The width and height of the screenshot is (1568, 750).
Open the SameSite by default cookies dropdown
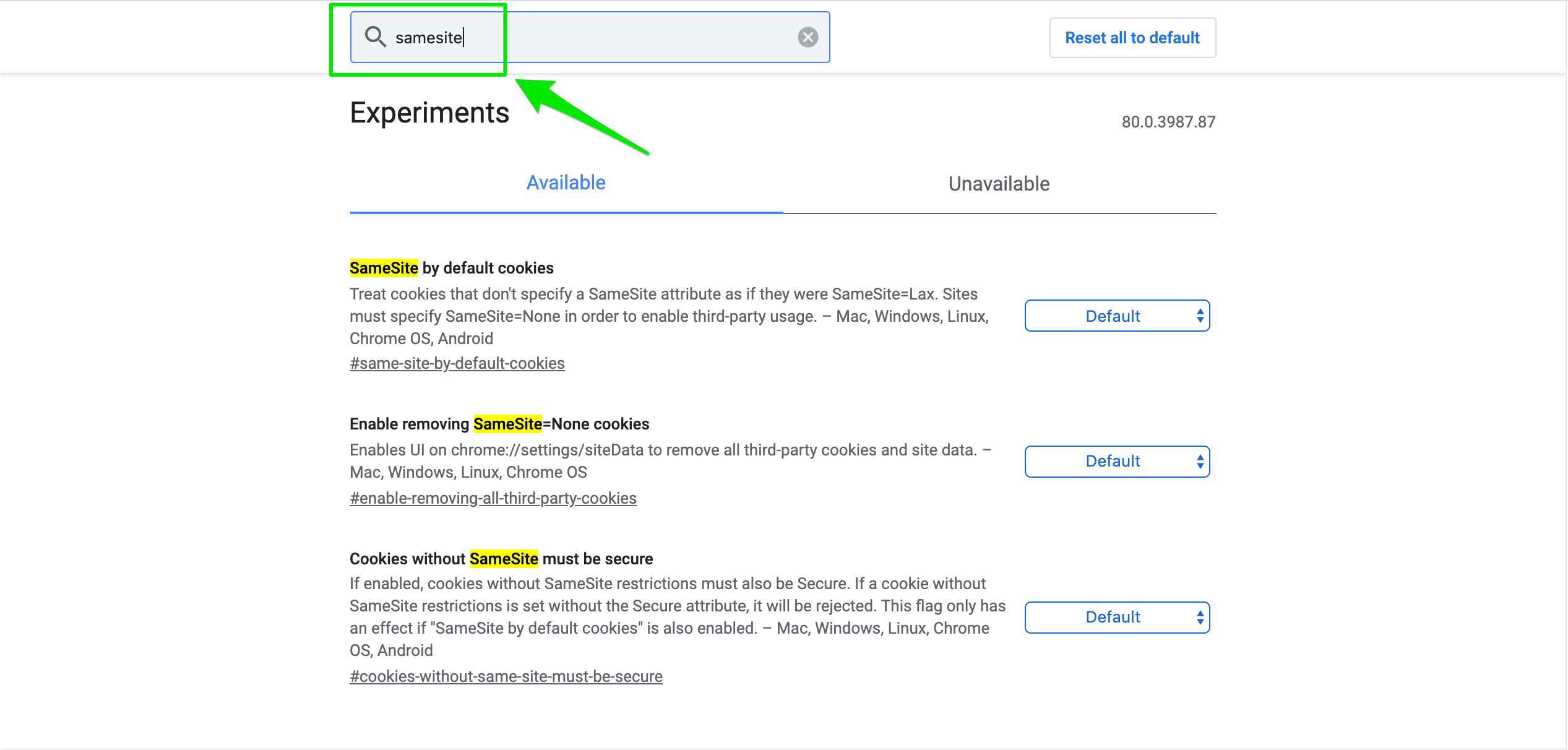click(x=1117, y=316)
